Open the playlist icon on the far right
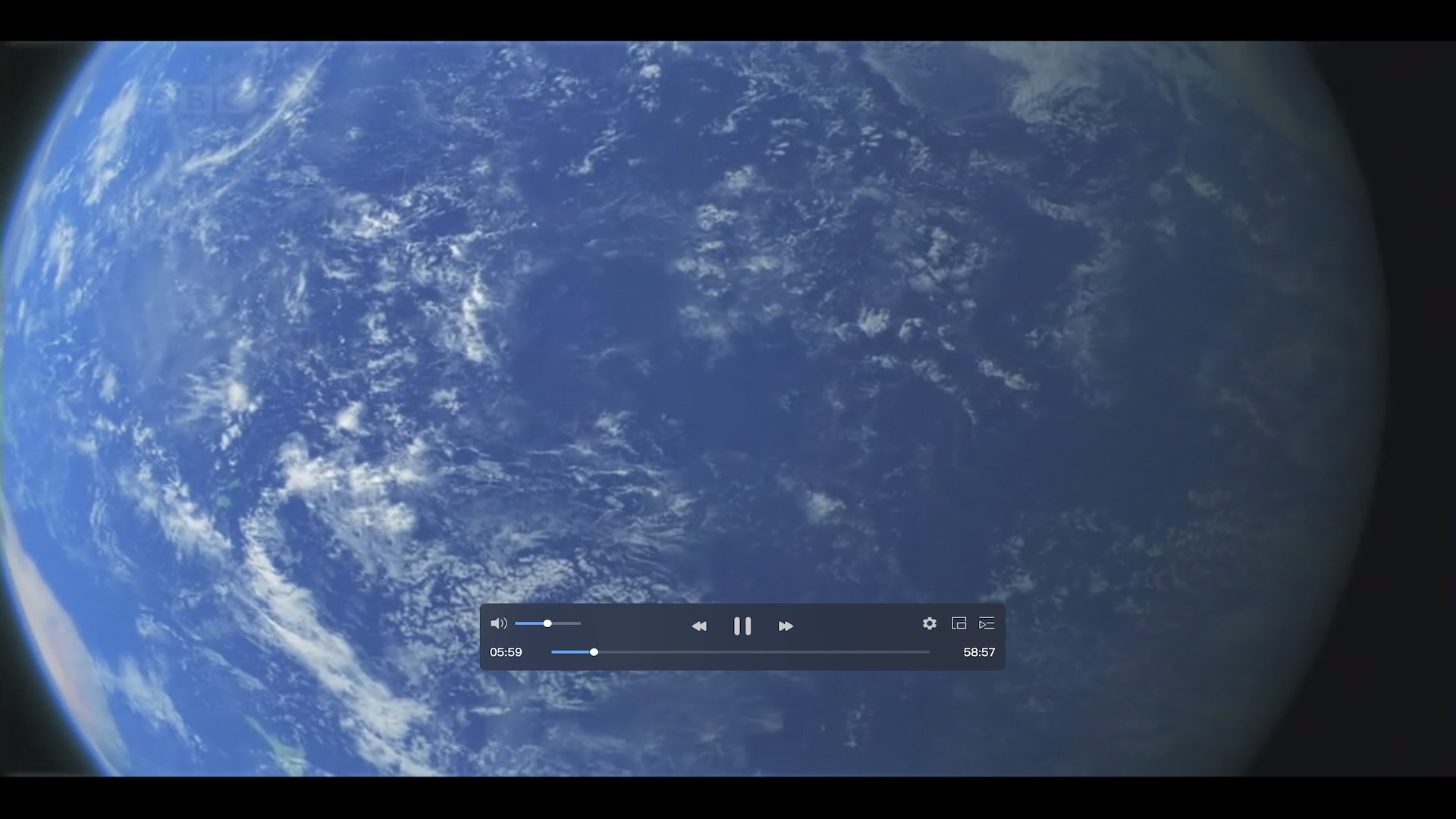The image size is (1456, 819). tap(987, 623)
